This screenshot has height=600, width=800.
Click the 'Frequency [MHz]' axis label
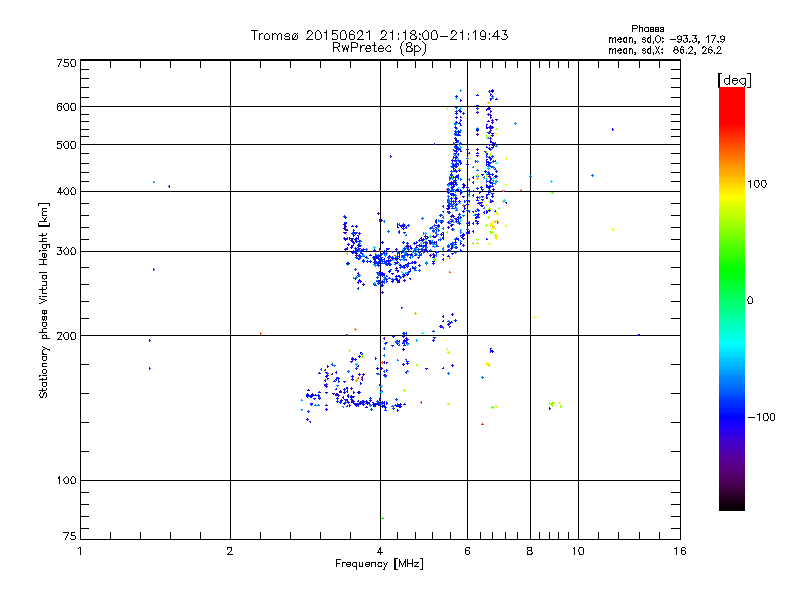pos(379,564)
